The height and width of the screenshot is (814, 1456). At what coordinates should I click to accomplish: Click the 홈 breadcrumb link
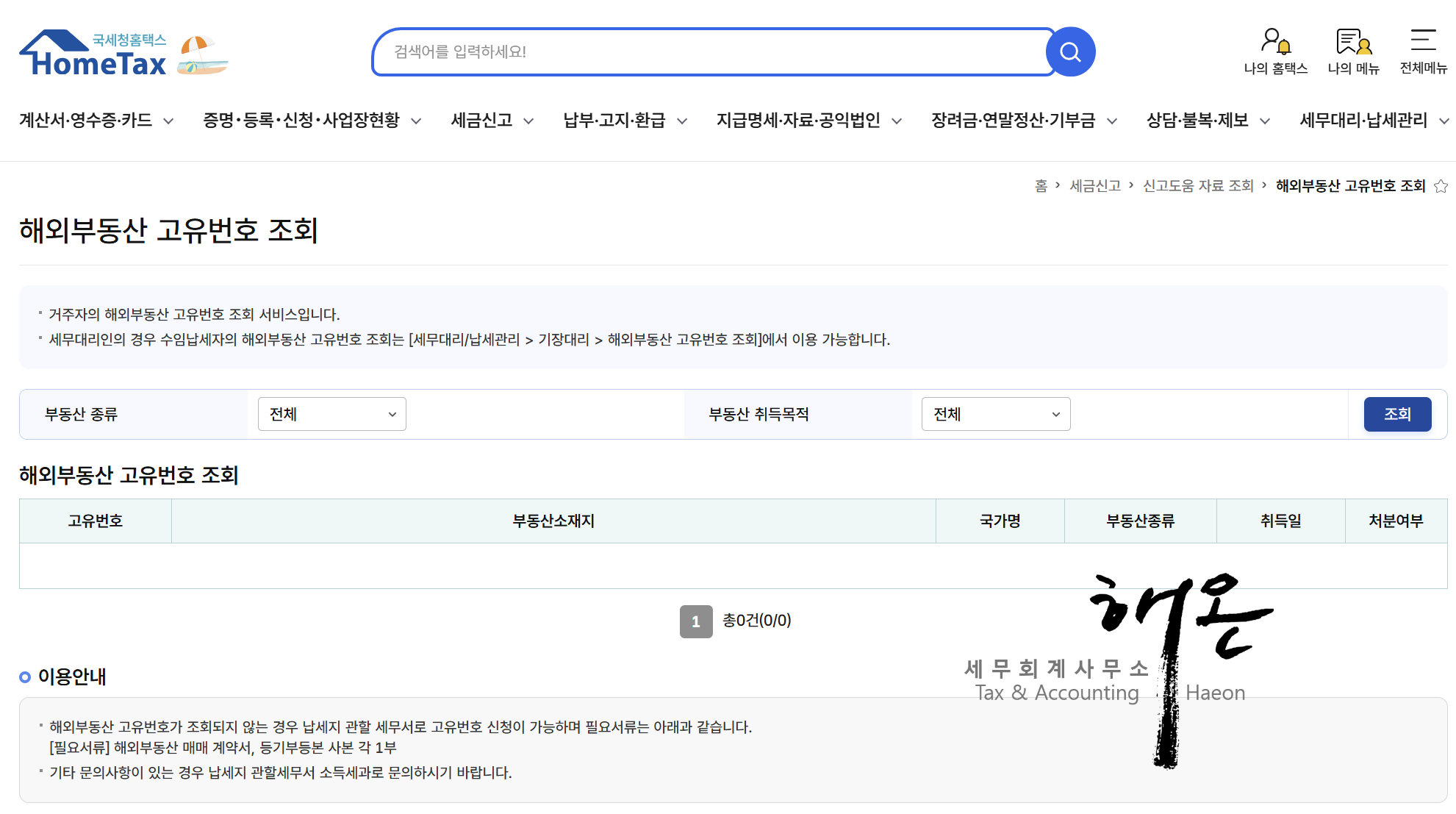click(1041, 186)
